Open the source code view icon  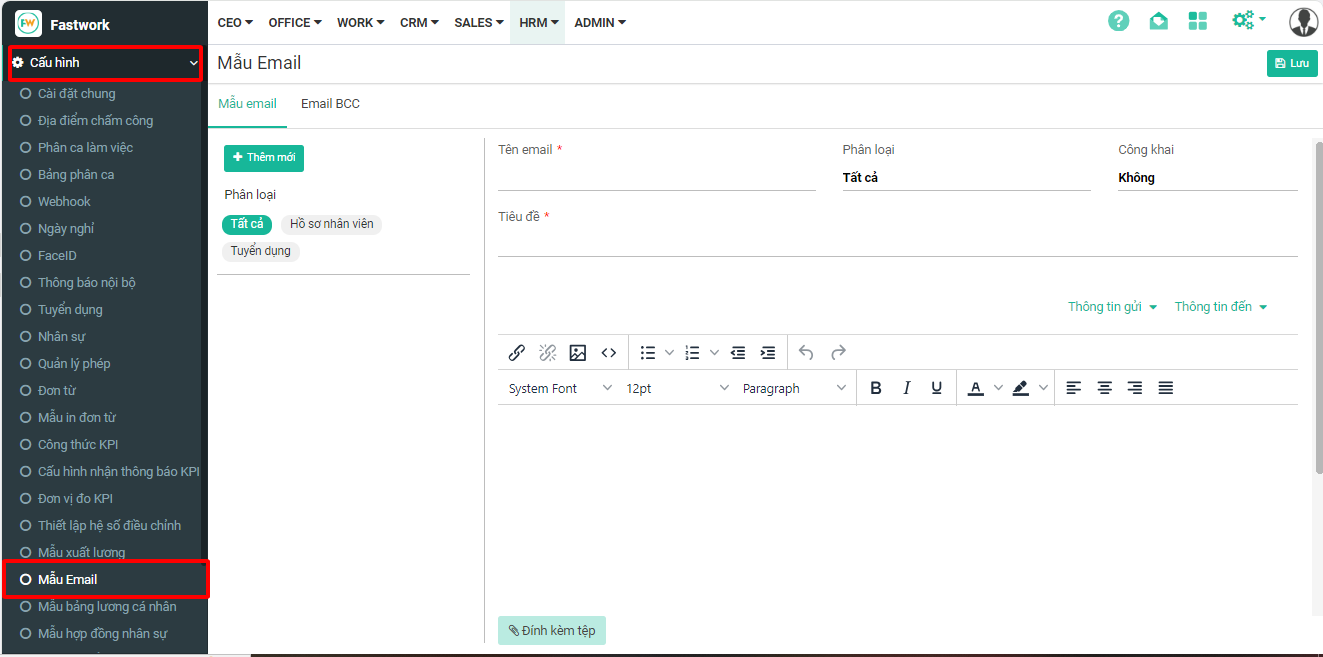(608, 352)
